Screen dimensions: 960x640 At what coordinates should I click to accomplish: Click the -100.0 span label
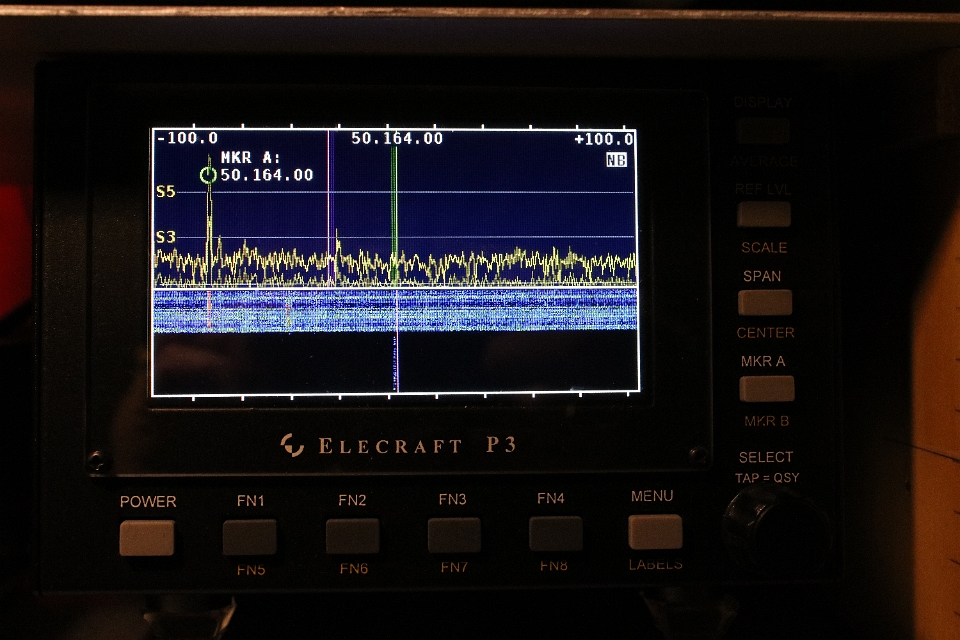pos(187,138)
